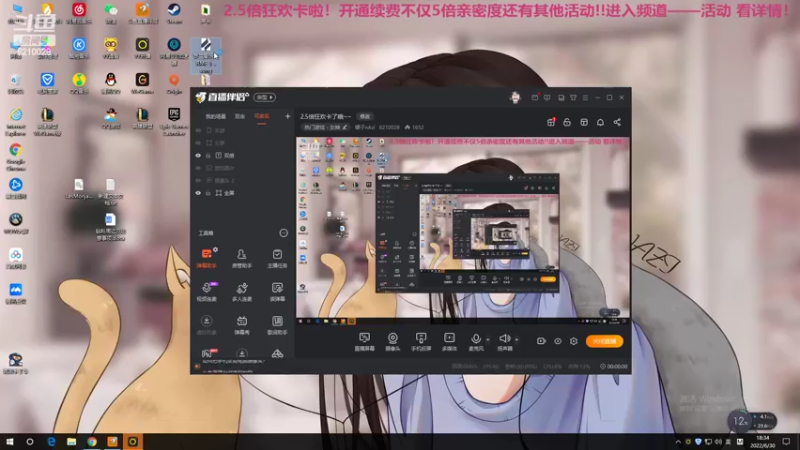
Task: Open the 虚拟形象 virtual avatar tool
Action: pos(207,325)
